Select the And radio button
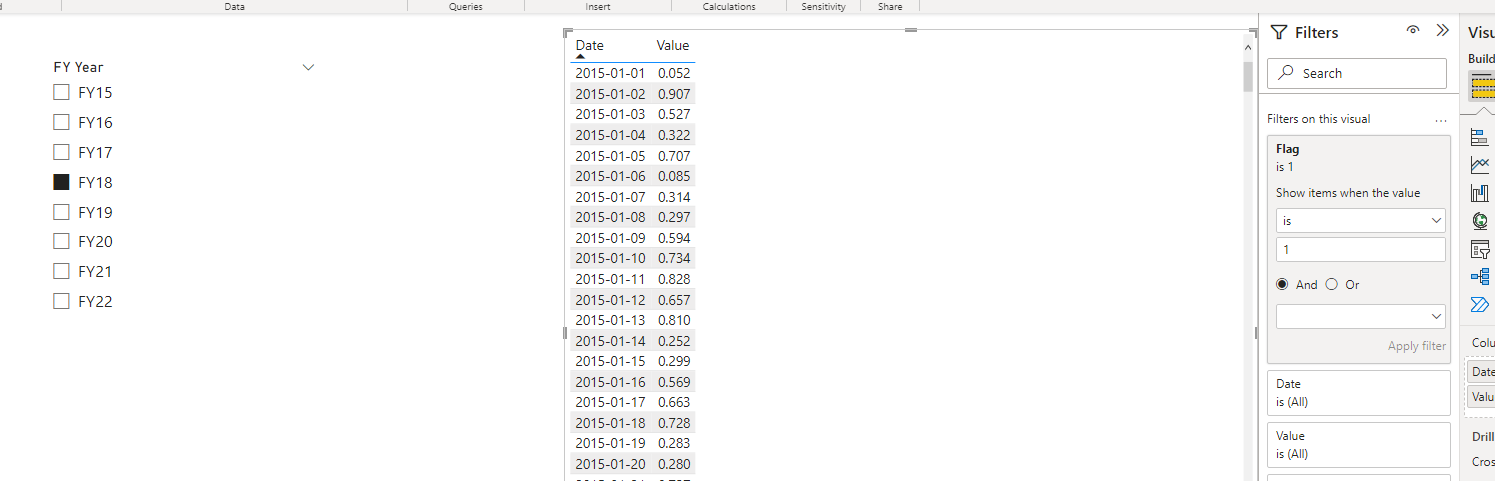 click(x=1283, y=285)
